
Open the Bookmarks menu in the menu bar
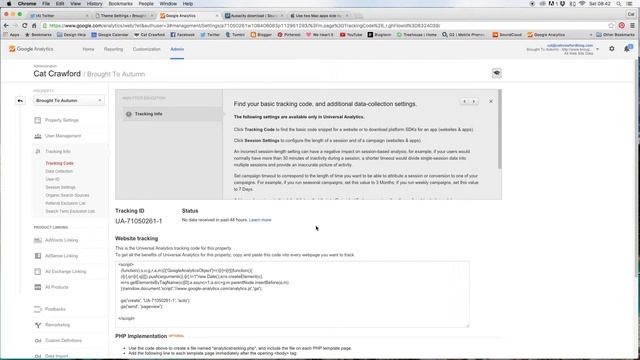[120, 4]
